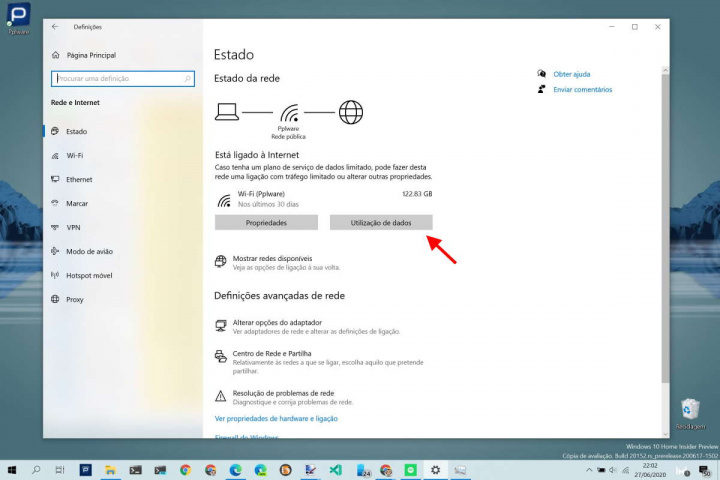The width and height of the screenshot is (720, 480).
Task: Launch Resolução de problemas de rede
Action: tap(283, 394)
